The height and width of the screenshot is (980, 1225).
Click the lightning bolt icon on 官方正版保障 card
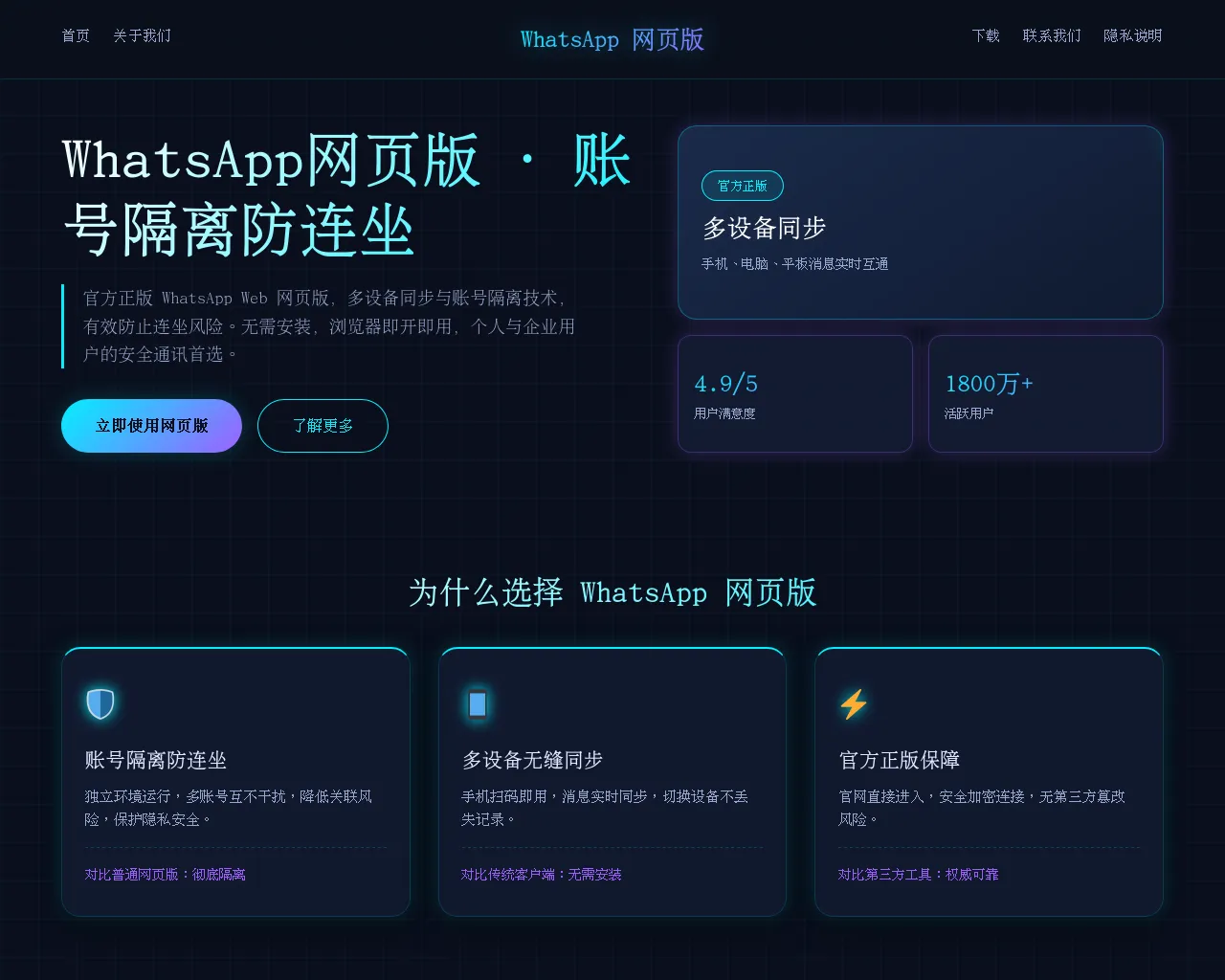854,703
